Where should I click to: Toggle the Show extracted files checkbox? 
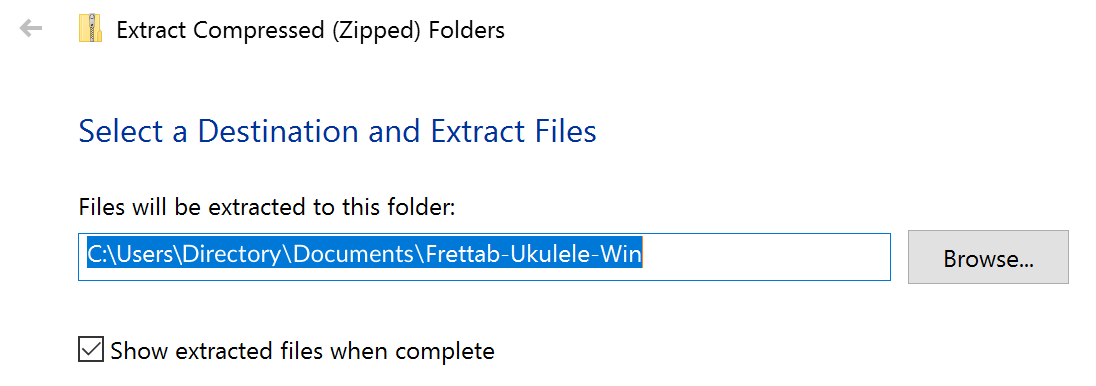tap(91, 350)
